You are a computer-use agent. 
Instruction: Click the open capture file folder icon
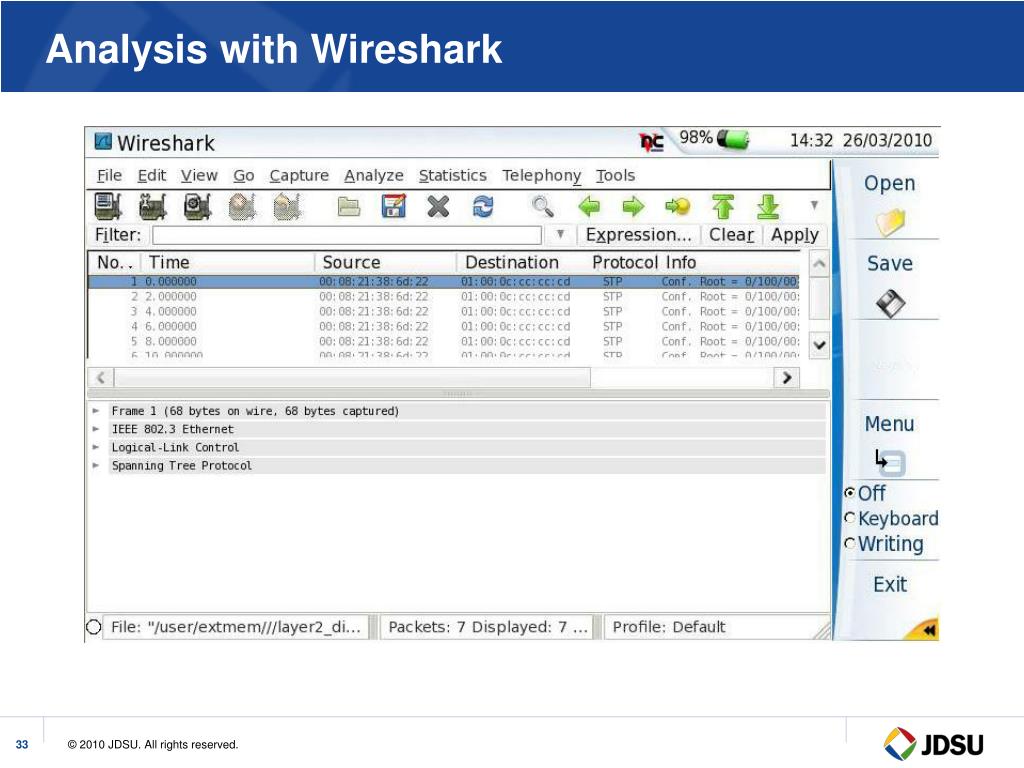(x=349, y=207)
